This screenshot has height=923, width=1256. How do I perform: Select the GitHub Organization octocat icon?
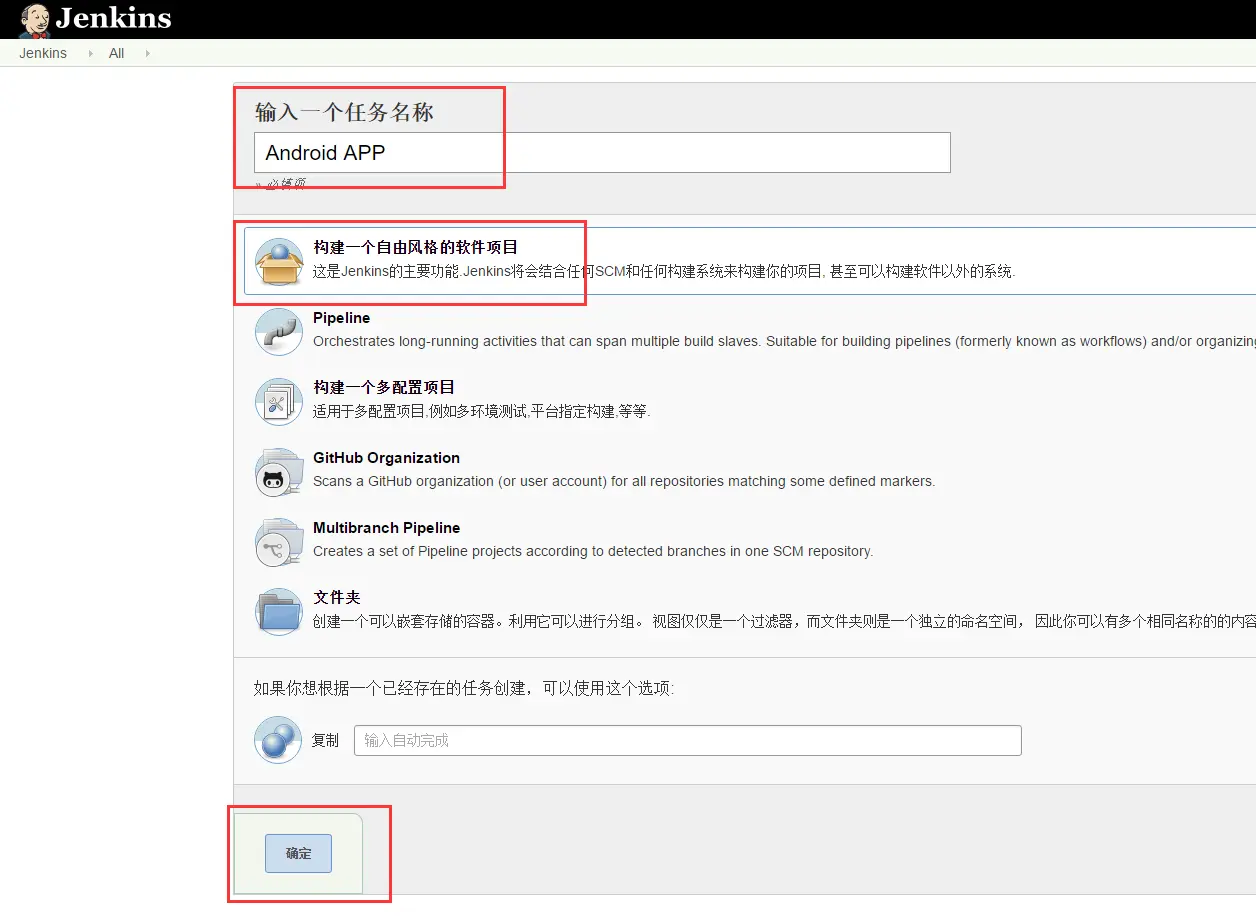pyautogui.click(x=279, y=472)
